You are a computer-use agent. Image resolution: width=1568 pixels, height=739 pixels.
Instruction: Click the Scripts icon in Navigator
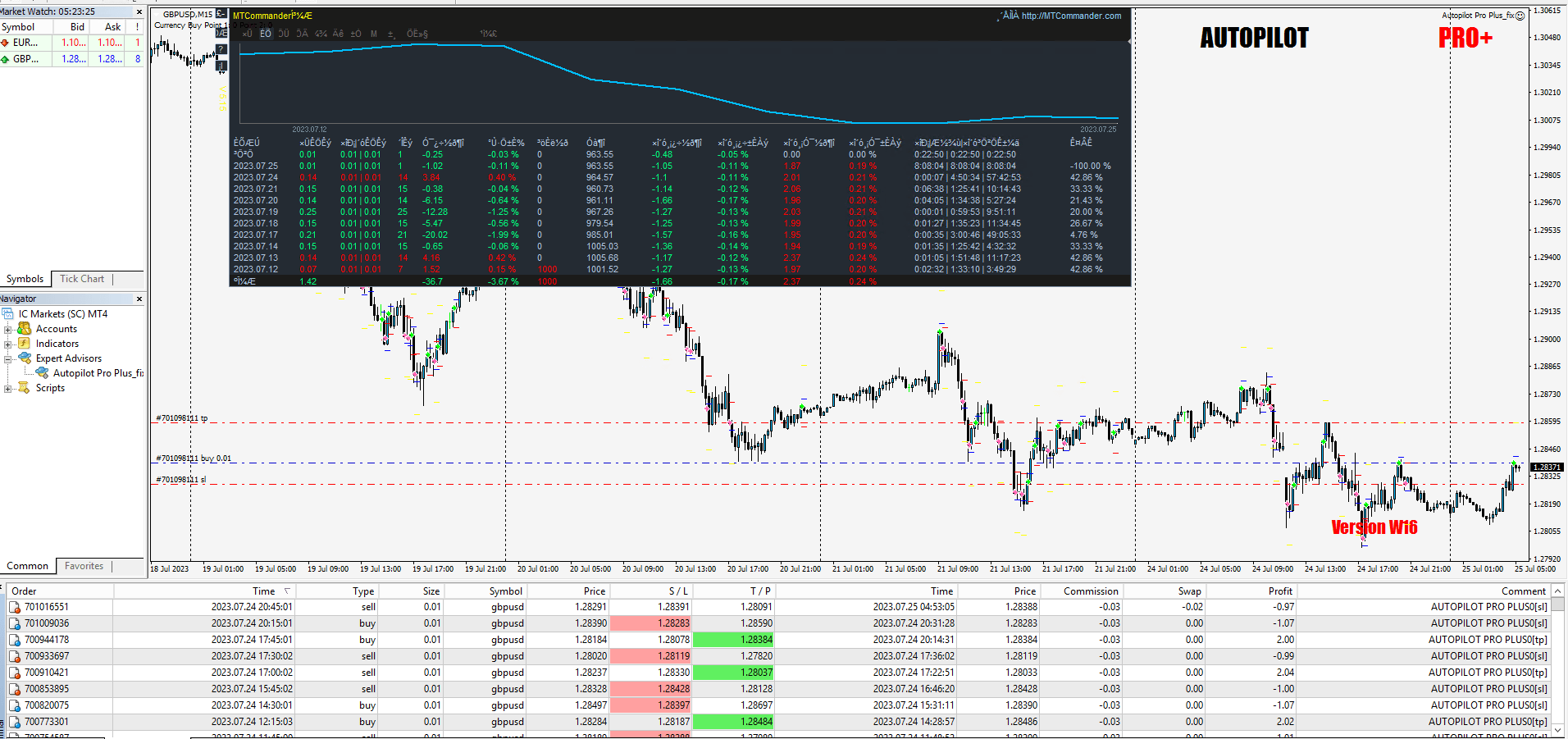pyautogui.click(x=25, y=388)
